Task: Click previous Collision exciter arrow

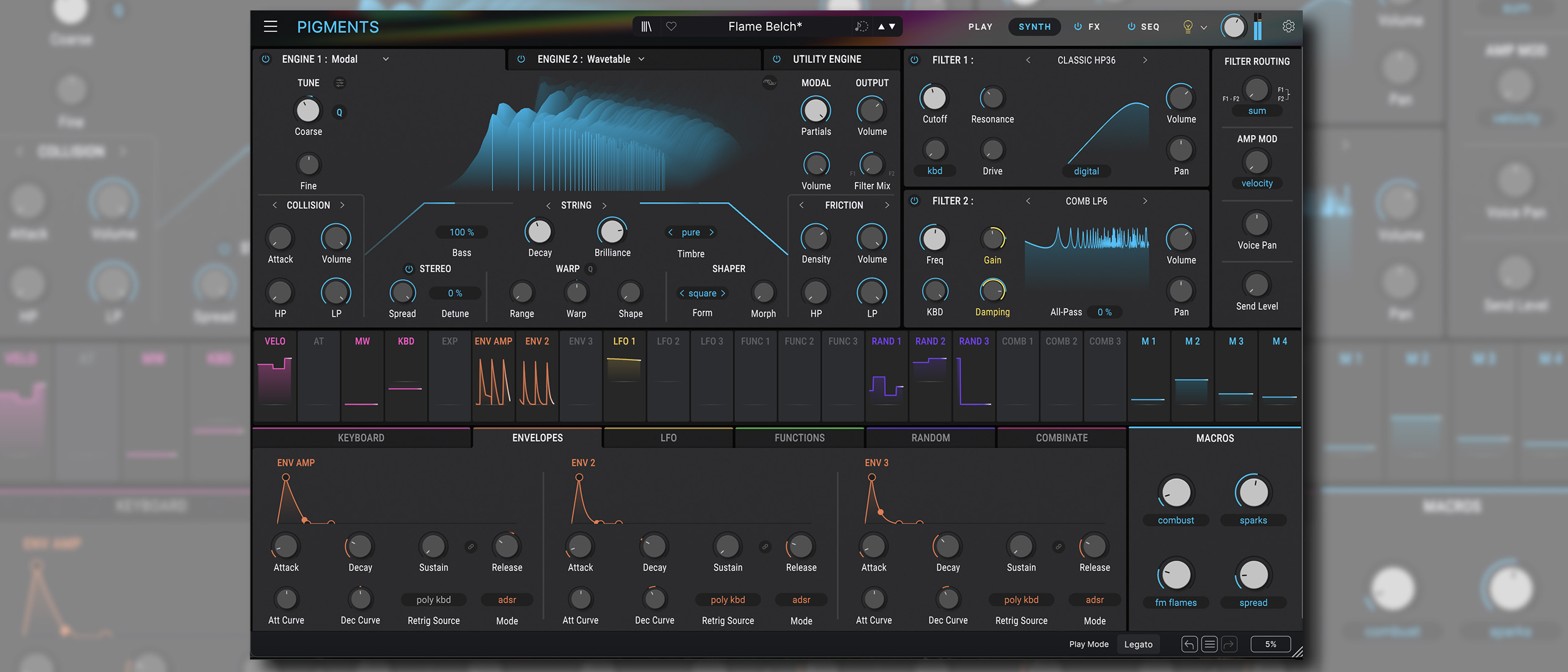Action: click(x=274, y=205)
